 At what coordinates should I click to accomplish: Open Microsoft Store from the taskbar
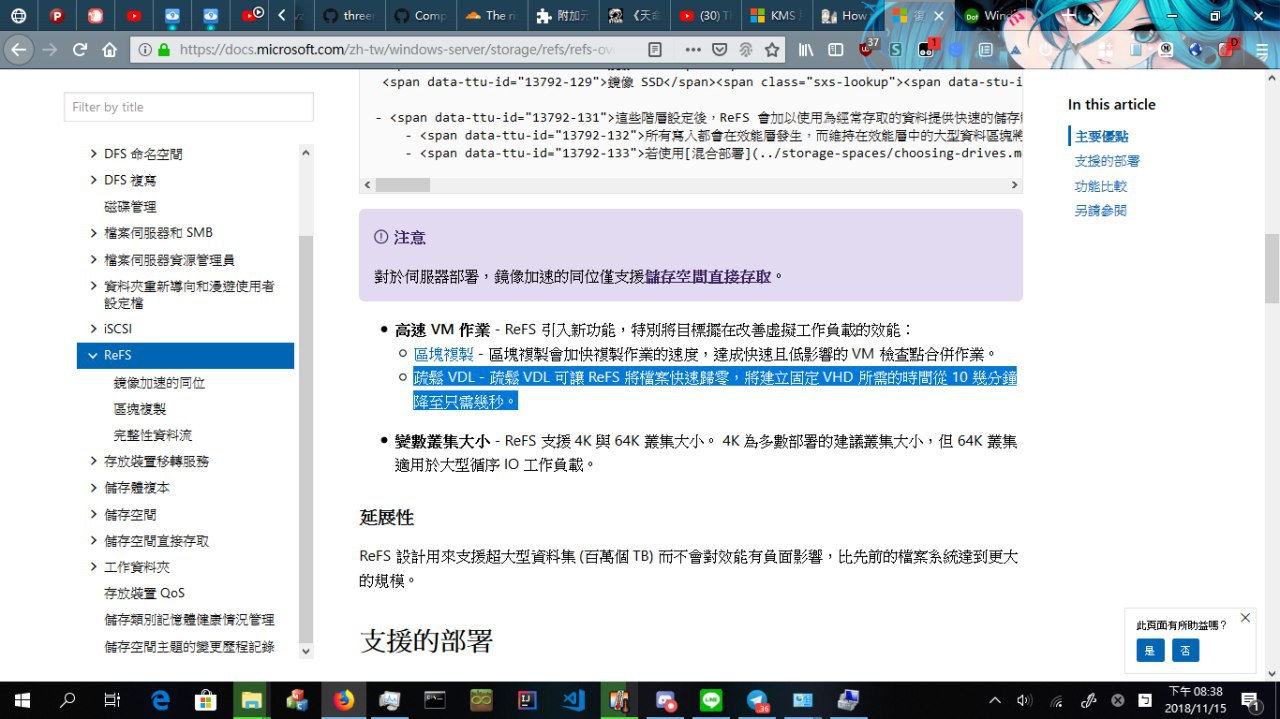(x=206, y=700)
